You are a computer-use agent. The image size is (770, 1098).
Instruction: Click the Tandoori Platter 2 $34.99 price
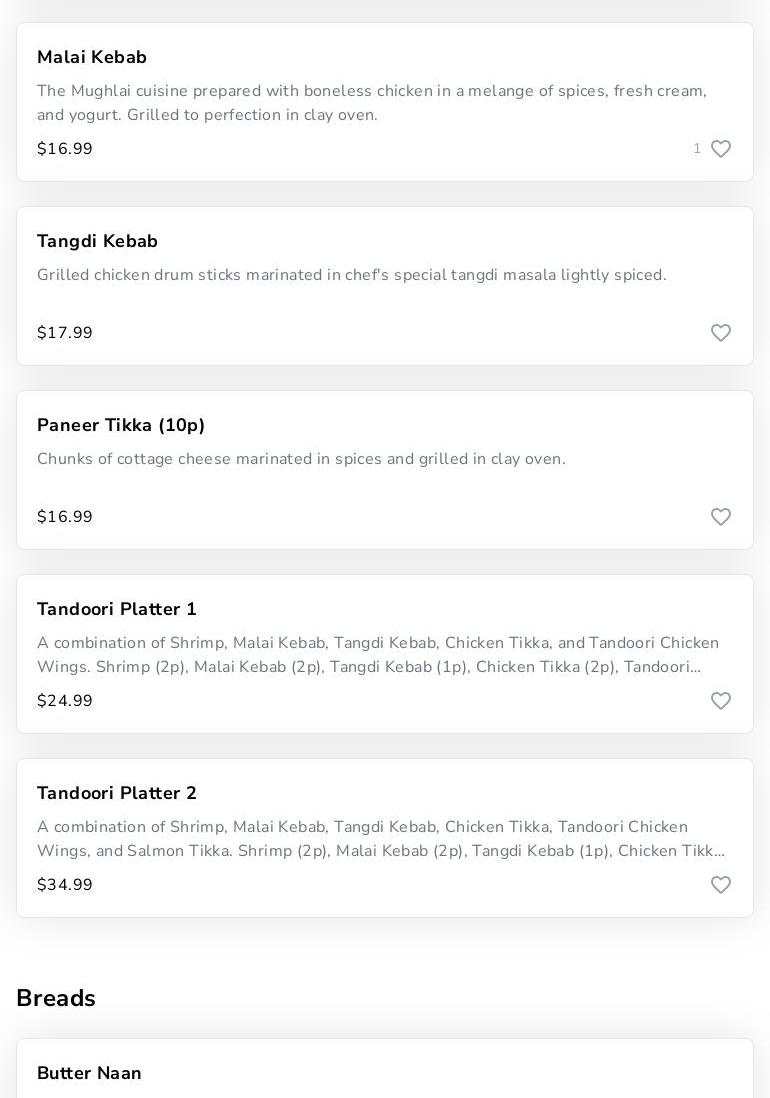coord(65,885)
